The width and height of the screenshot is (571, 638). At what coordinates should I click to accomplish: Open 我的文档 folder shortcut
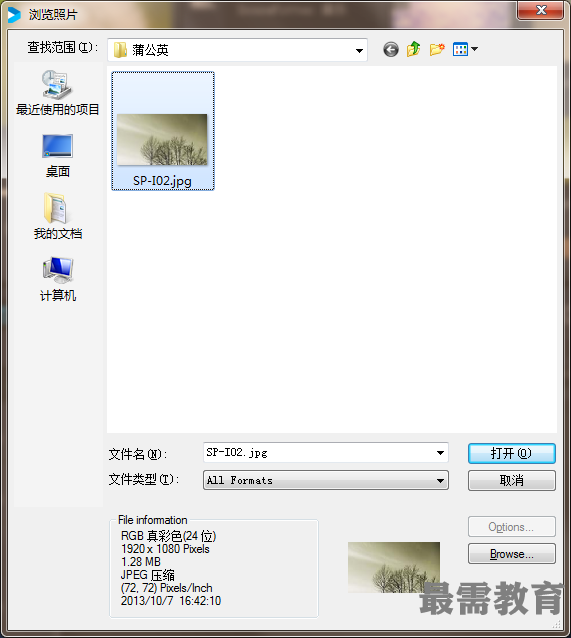[57, 216]
